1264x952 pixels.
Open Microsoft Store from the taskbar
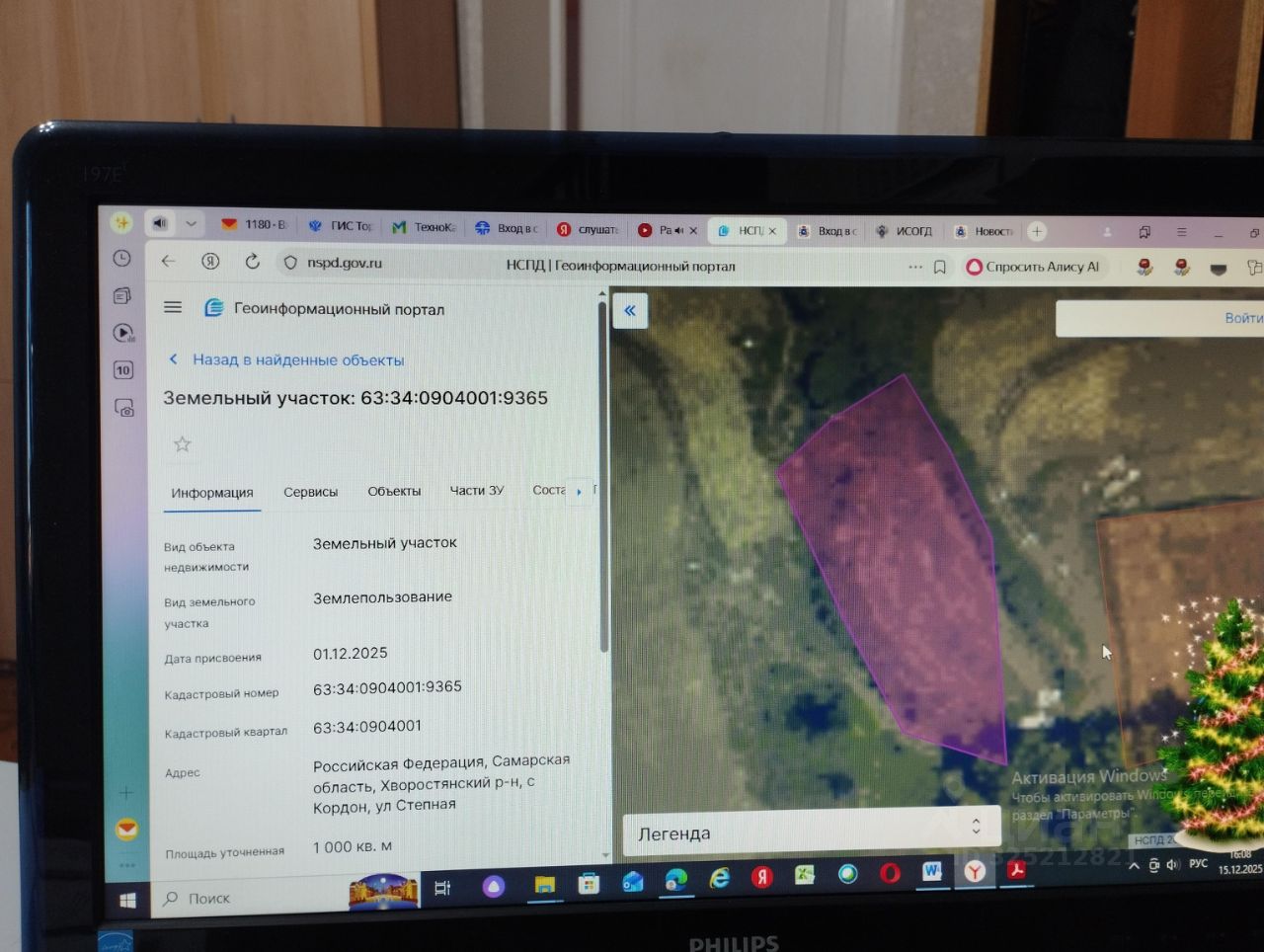[x=589, y=882]
